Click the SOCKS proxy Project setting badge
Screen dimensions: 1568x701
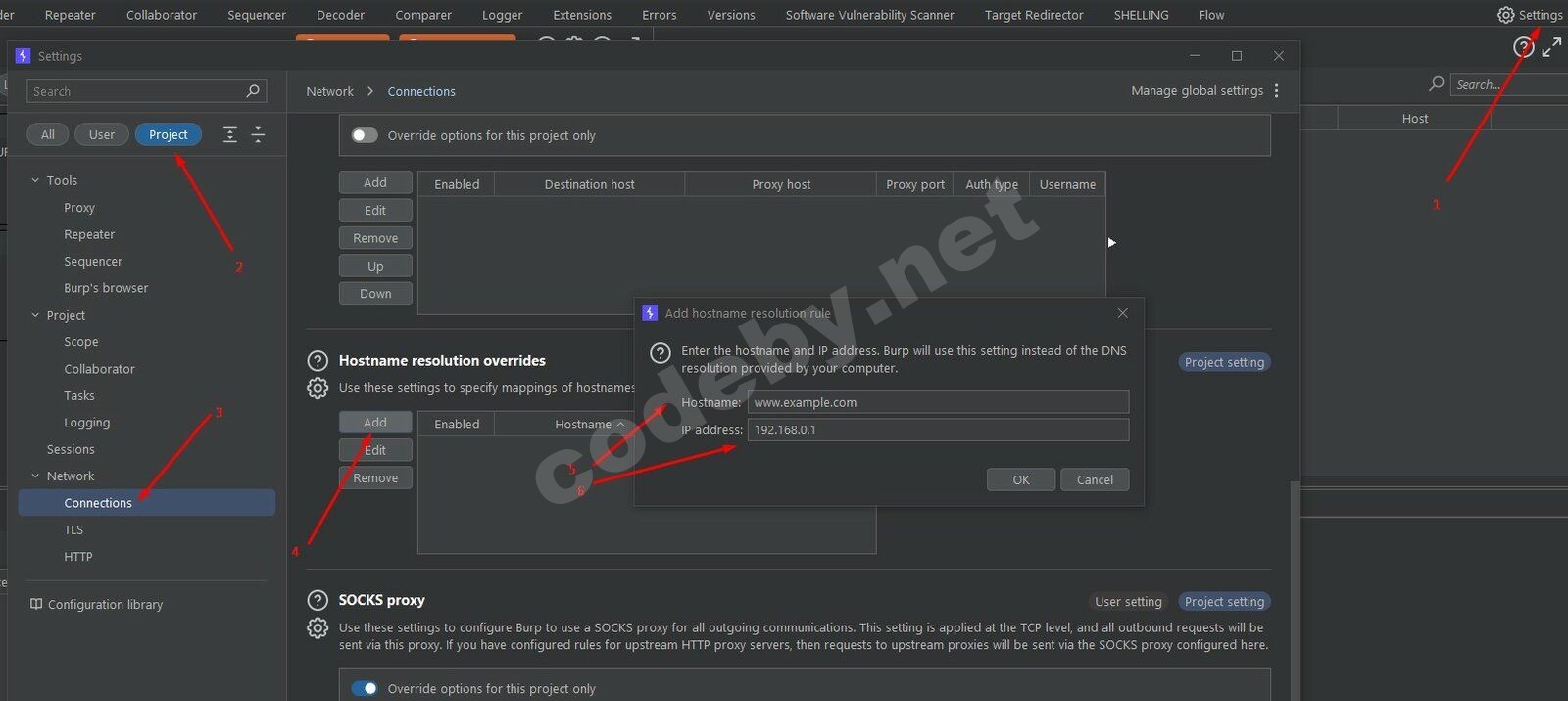tap(1224, 602)
